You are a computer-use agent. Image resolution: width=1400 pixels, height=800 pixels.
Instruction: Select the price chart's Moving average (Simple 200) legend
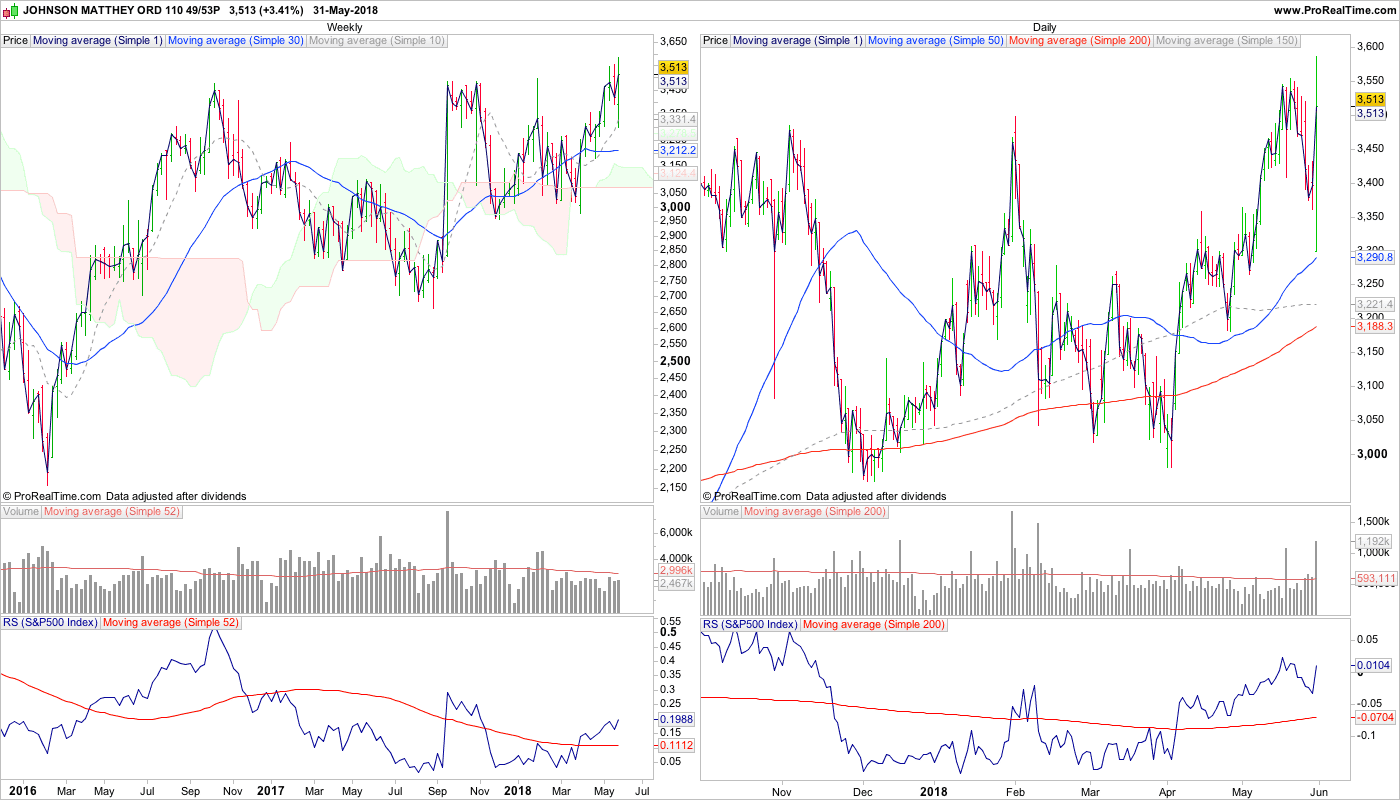click(x=1080, y=41)
